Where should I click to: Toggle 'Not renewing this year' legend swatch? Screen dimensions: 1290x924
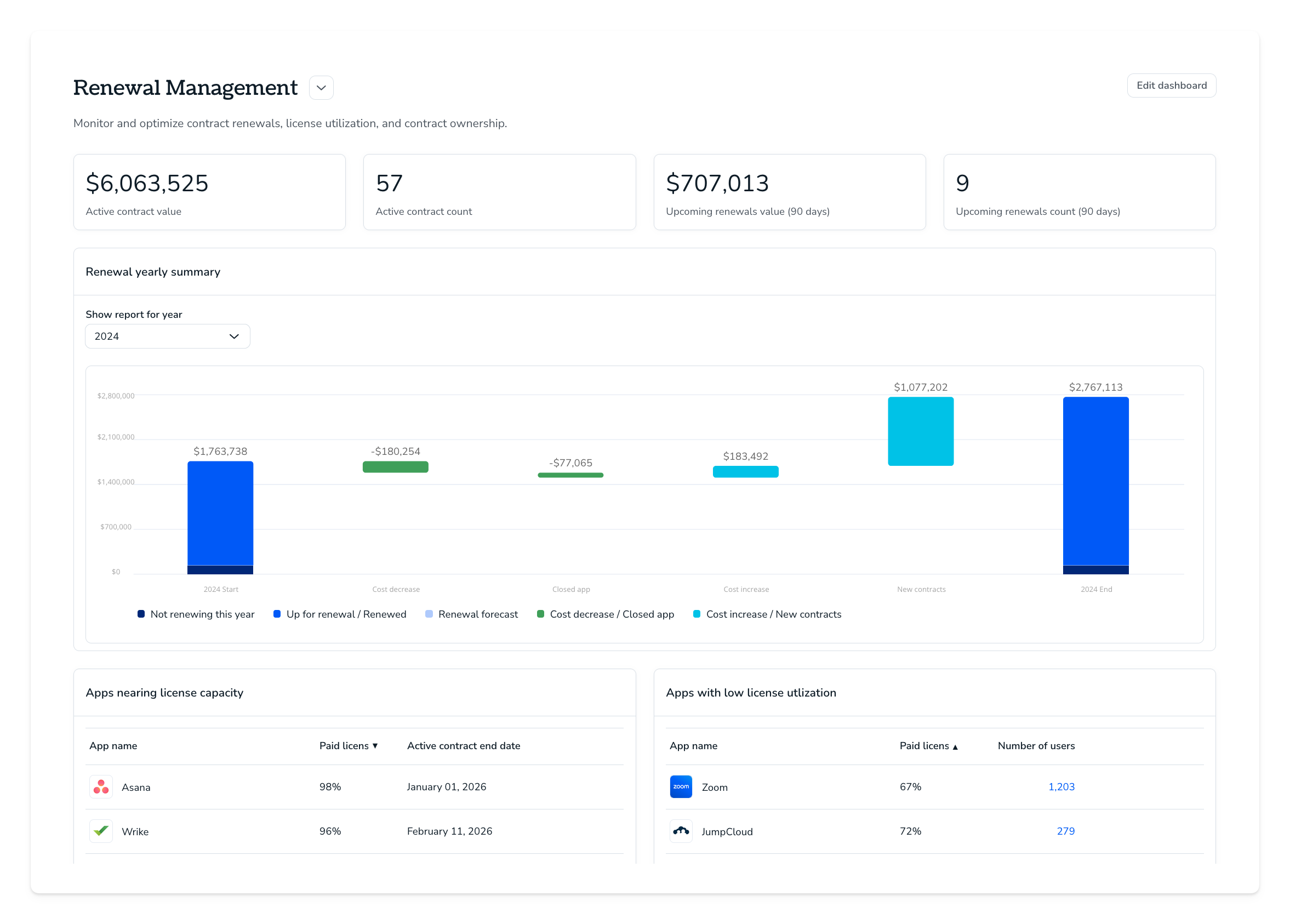point(141,614)
